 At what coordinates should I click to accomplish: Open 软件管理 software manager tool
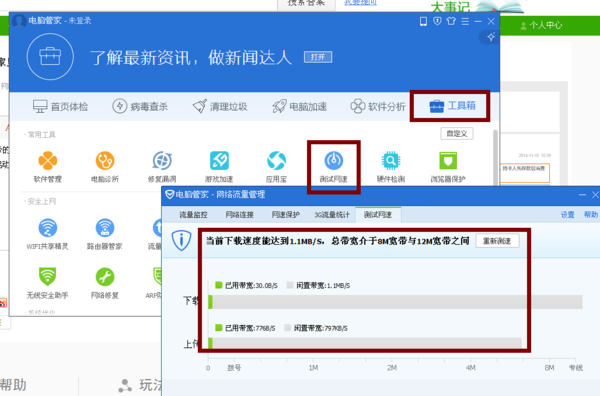click(47, 166)
